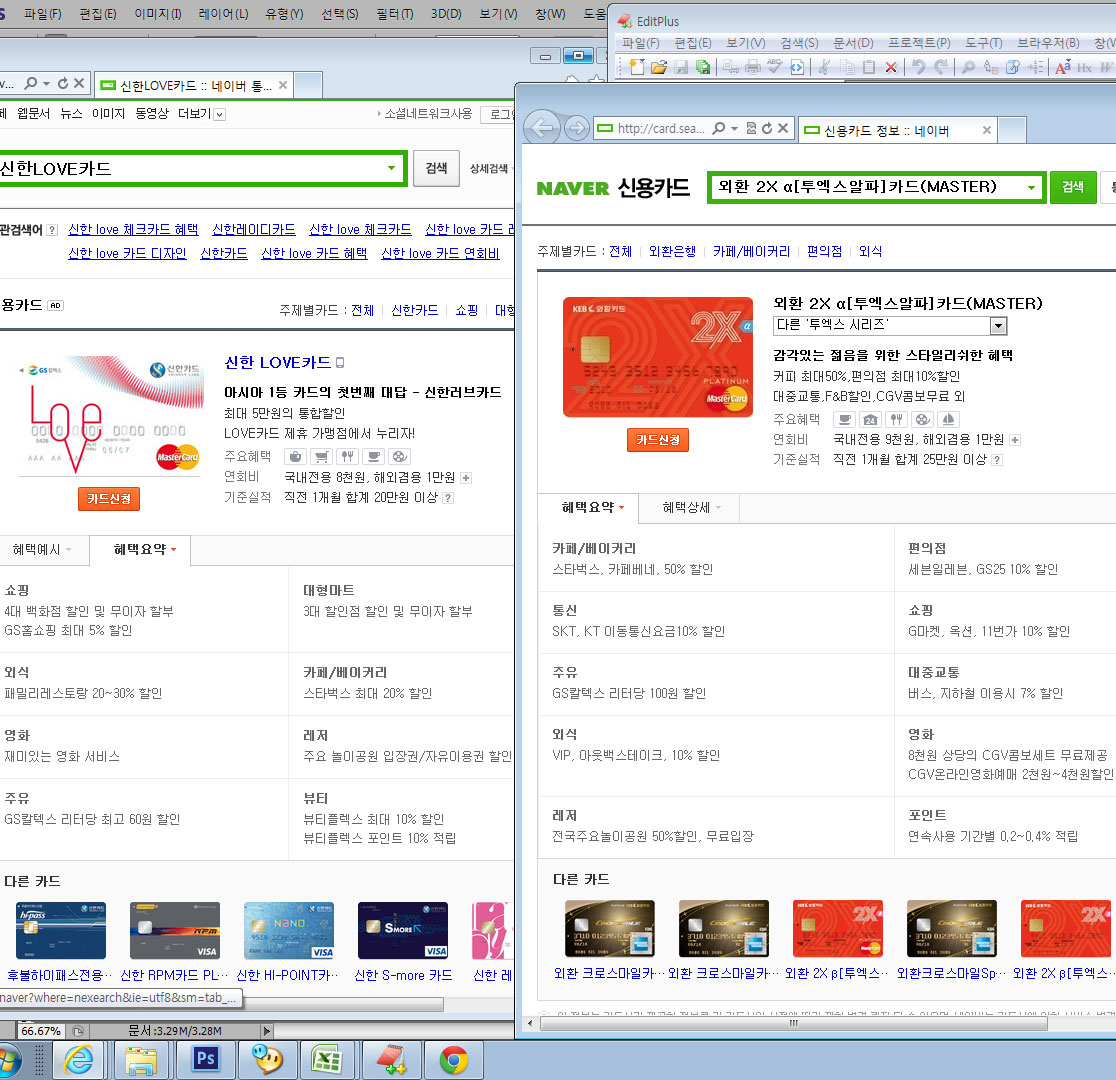1116x1080 pixels.
Task: Open the search box dropdown arrow for 신한LOVE카드
Action: tap(391, 168)
